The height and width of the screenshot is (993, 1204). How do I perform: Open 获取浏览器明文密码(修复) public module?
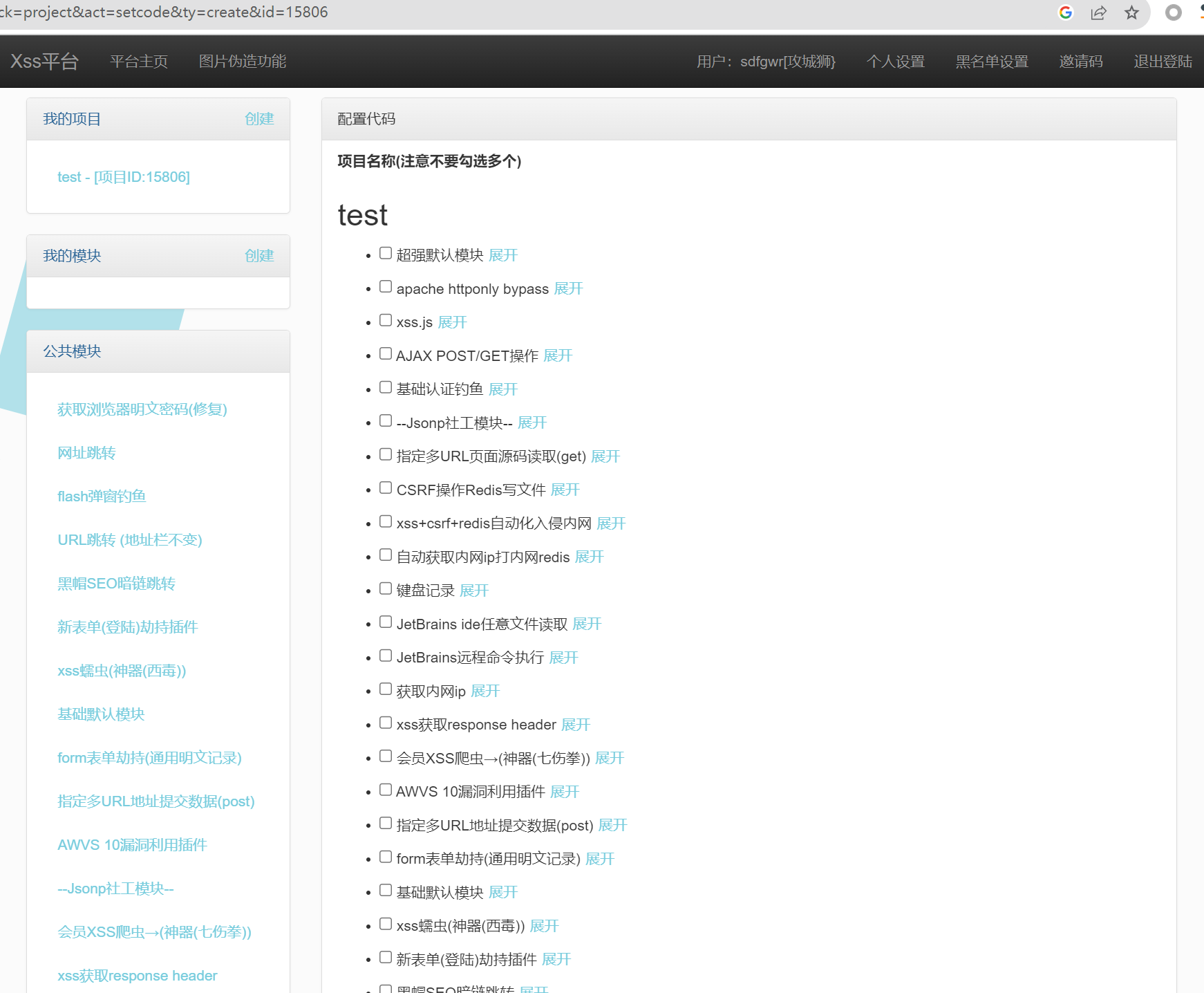click(x=142, y=409)
